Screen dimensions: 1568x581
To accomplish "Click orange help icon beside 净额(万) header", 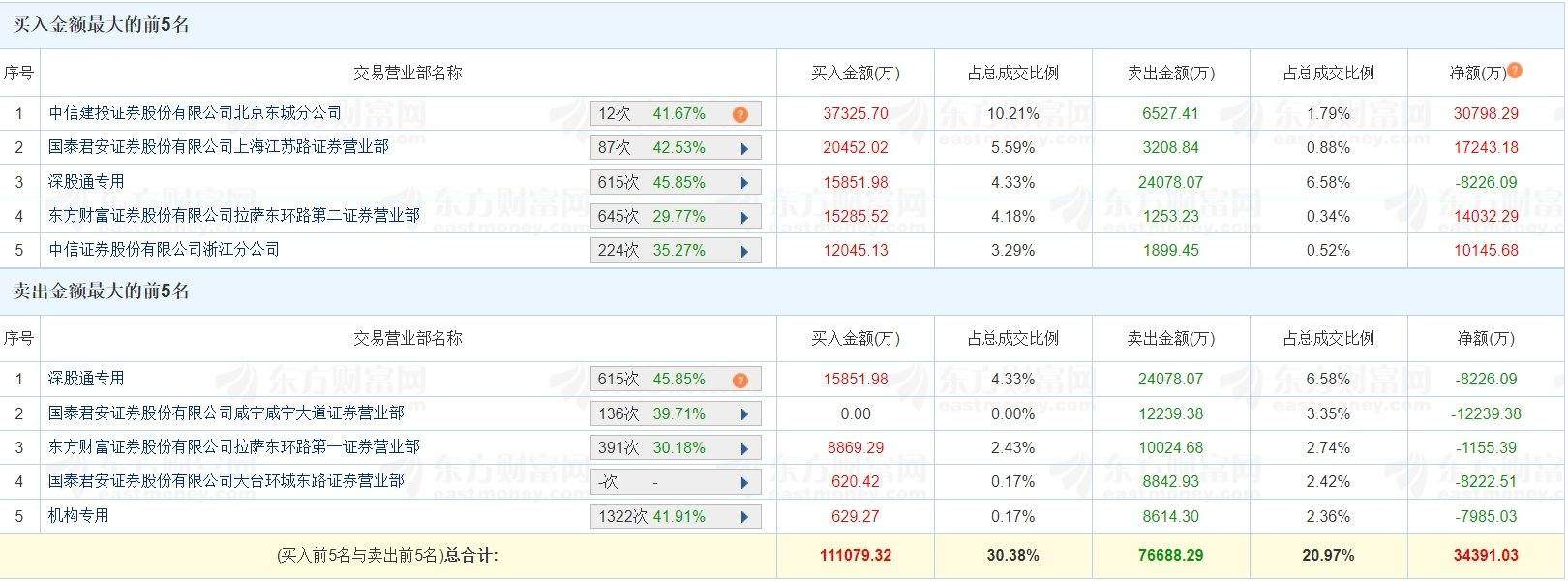I will [x=1516, y=70].
